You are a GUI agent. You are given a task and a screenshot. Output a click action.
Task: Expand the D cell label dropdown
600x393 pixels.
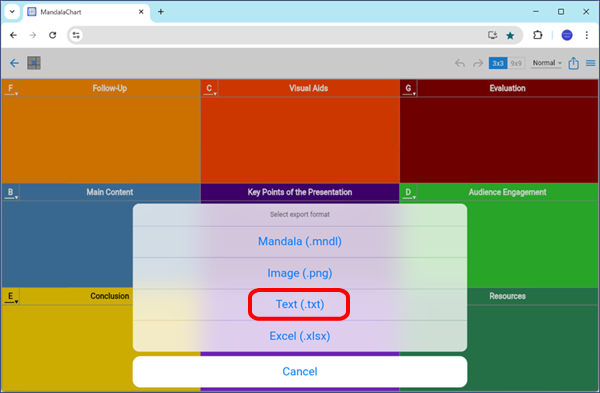pos(409,192)
